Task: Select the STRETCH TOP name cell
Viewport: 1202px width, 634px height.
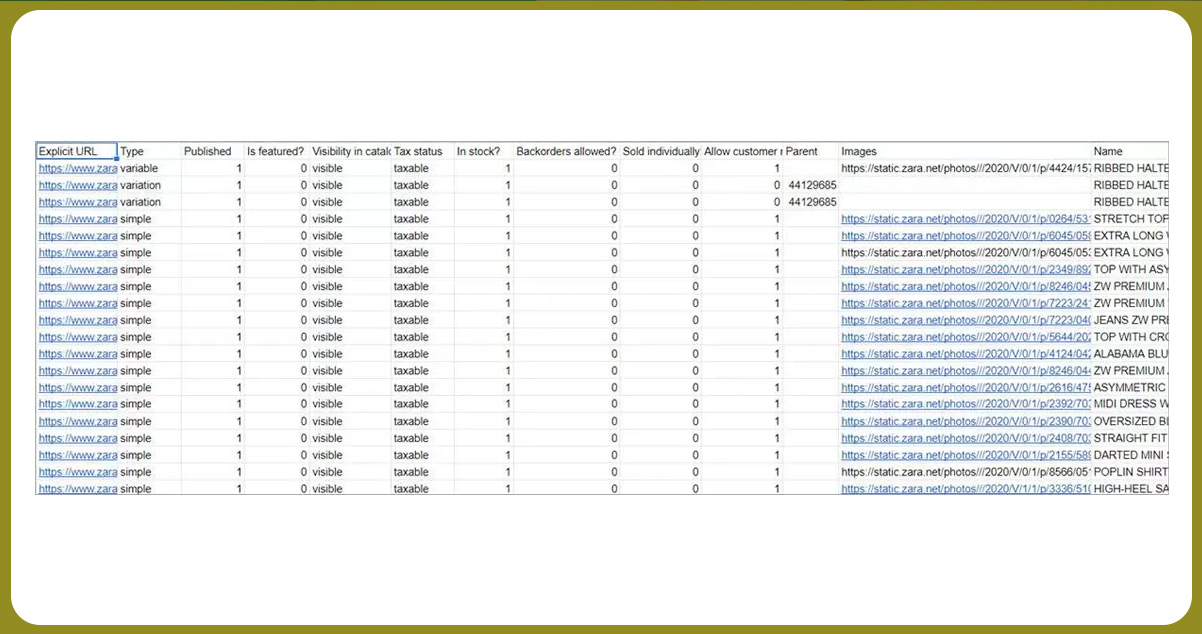Action: [x=1130, y=219]
